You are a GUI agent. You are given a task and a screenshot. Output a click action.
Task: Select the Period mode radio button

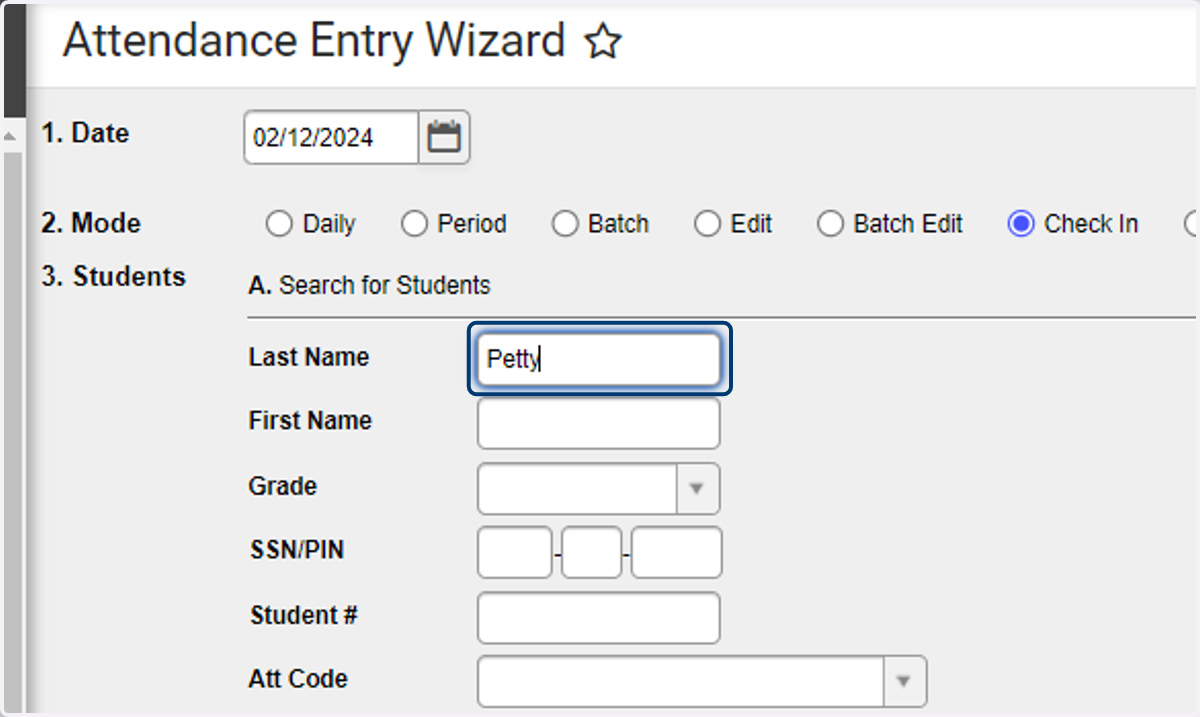pyautogui.click(x=413, y=224)
